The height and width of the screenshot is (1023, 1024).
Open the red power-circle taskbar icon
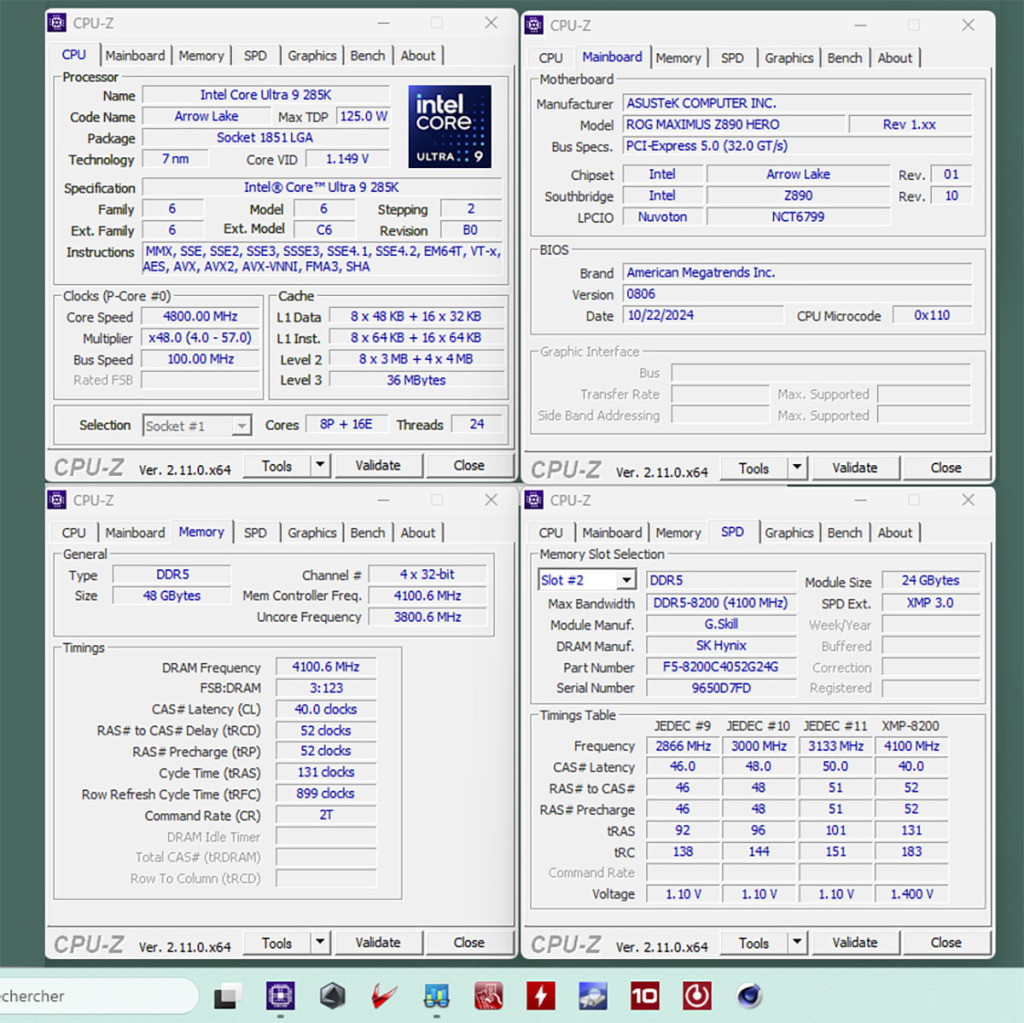[697, 996]
